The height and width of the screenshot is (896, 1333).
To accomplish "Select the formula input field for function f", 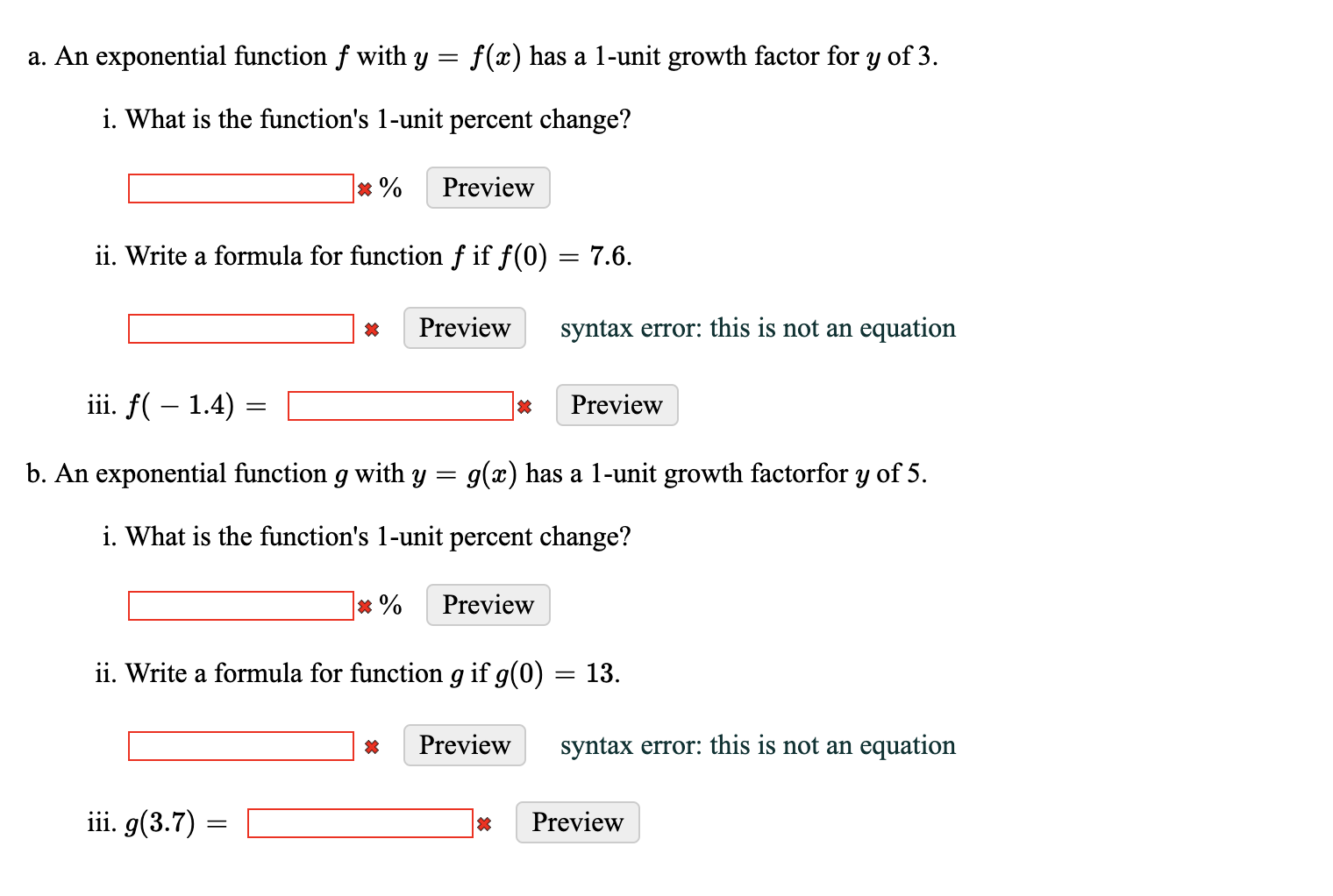I will pos(239,328).
